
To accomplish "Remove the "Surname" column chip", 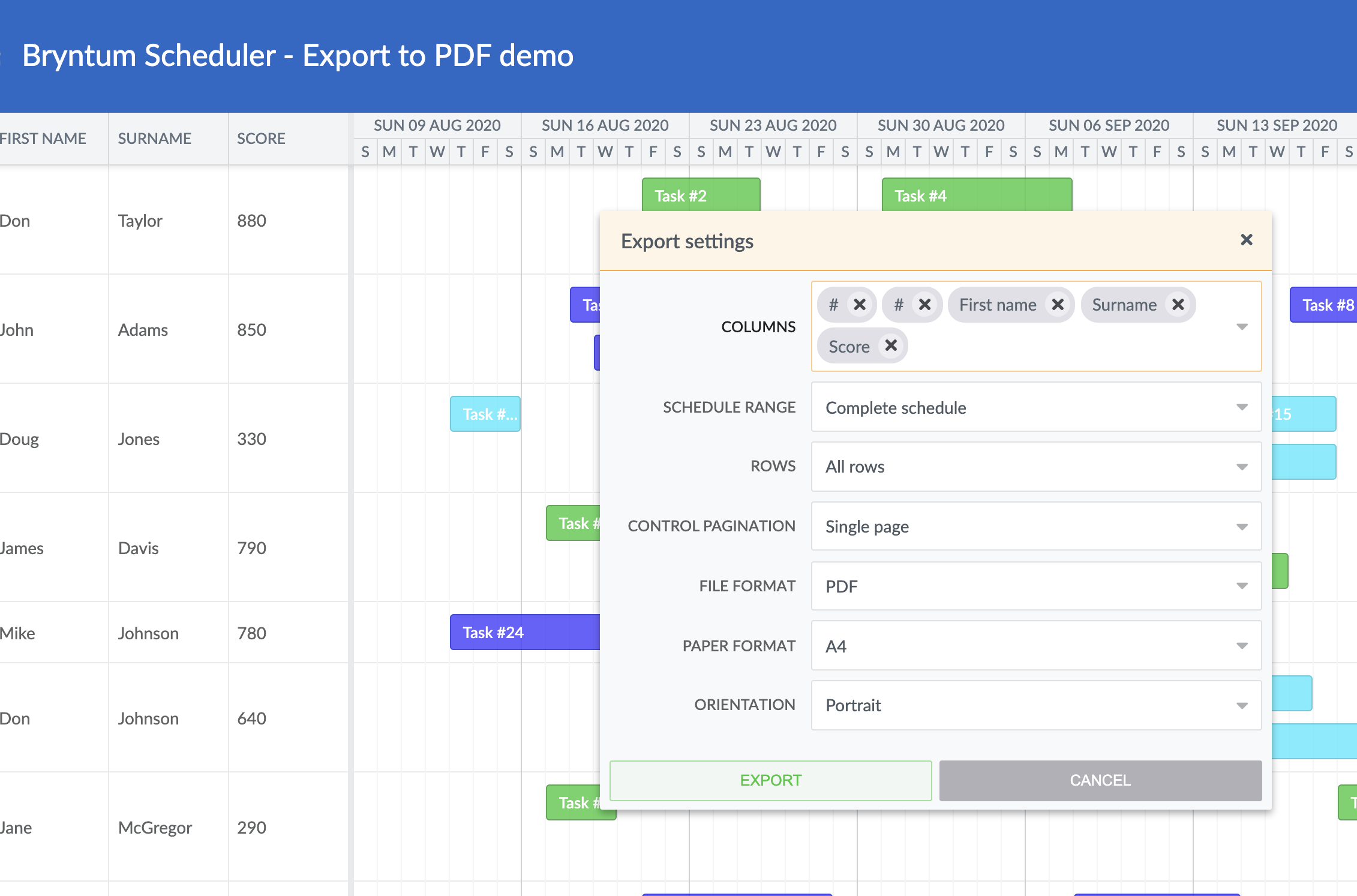I will click(x=1178, y=305).
